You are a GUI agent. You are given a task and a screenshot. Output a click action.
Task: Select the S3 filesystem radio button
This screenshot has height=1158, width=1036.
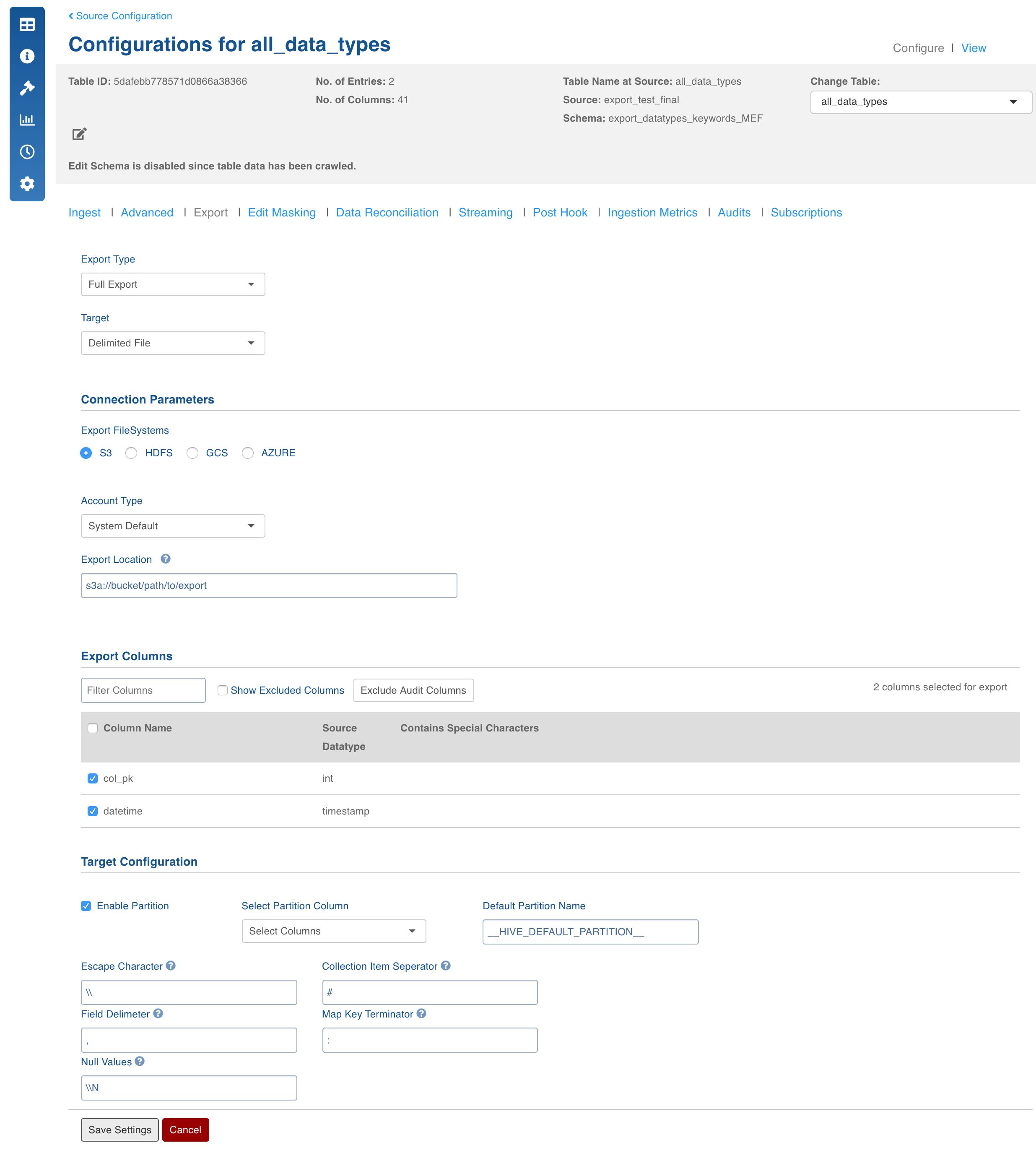pyautogui.click(x=86, y=453)
